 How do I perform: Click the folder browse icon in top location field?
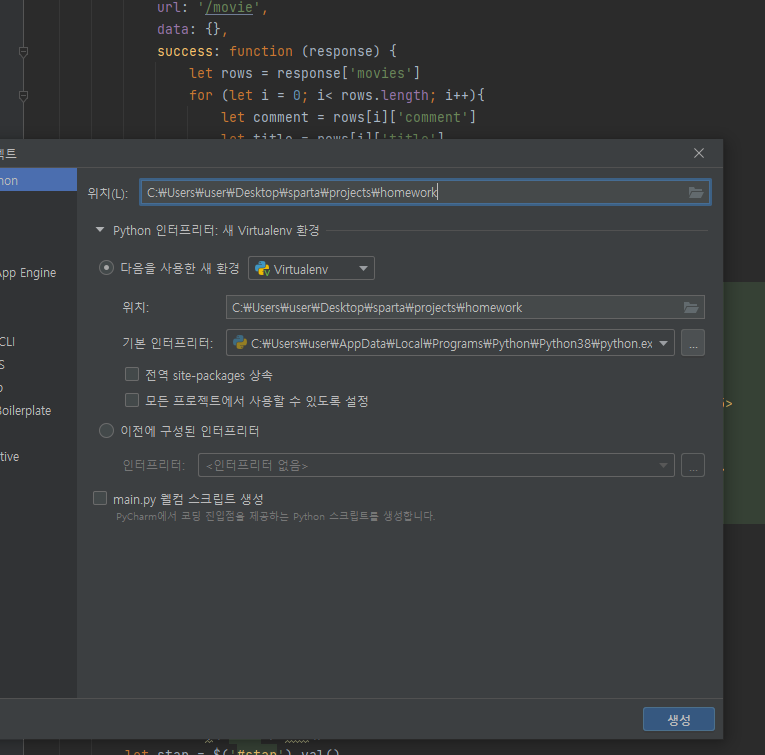click(x=696, y=193)
